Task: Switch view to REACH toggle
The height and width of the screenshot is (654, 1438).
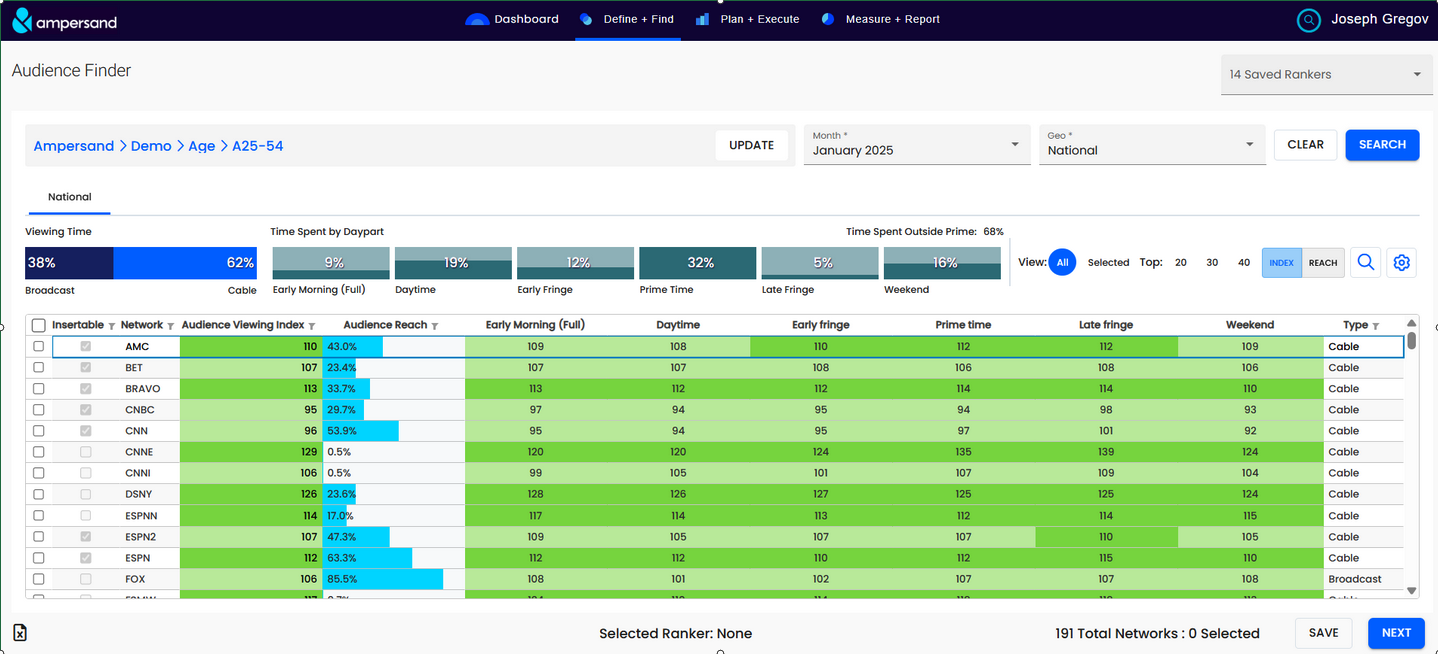Action: pyautogui.click(x=1322, y=263)
